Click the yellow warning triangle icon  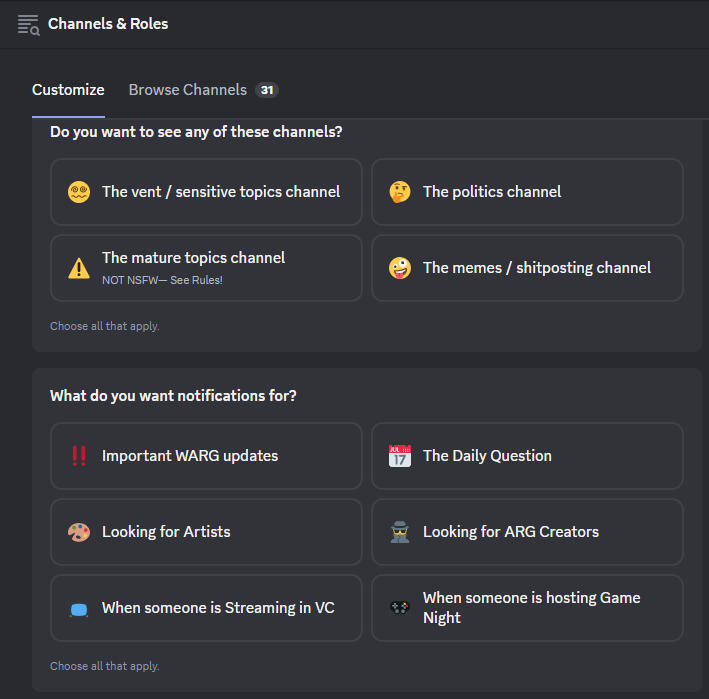click(79, 268)
